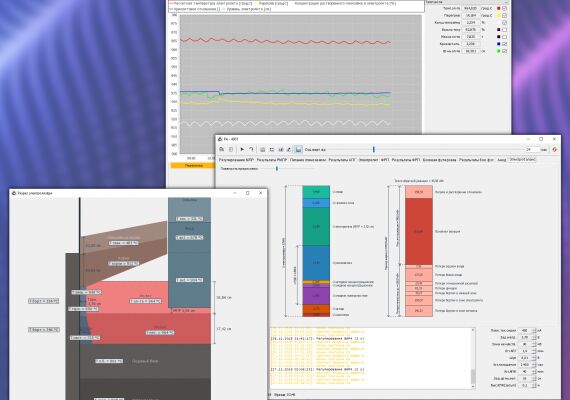Click the first icon in the front window toolbar
The height and width of the screenshot is (400, 570).
222,149
